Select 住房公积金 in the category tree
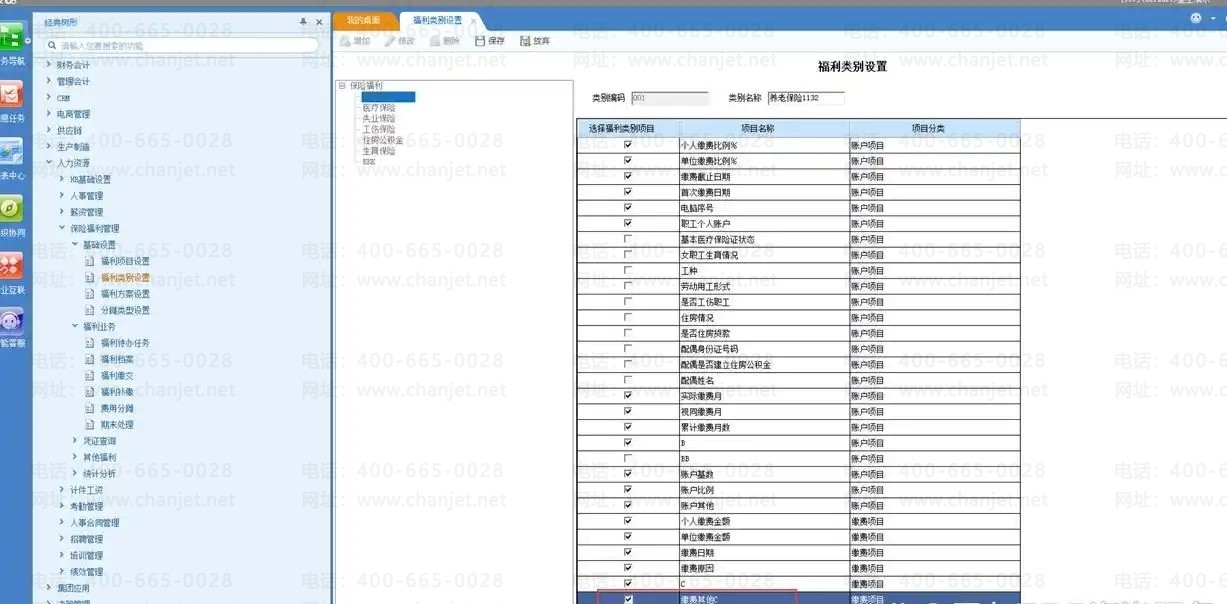The width and height of the screenshot is (1227, 604). click(382, 140)
